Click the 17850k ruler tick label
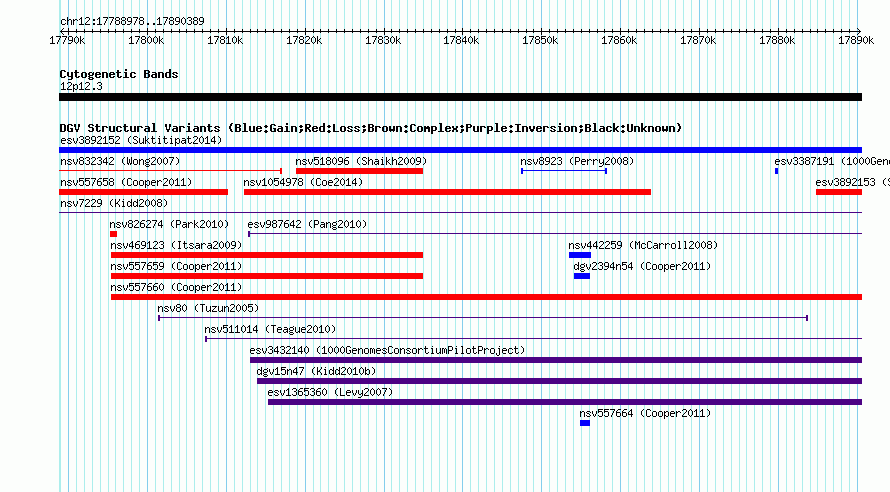The width and height of the screenshot is (890, 492). click(x=540, y=40)
